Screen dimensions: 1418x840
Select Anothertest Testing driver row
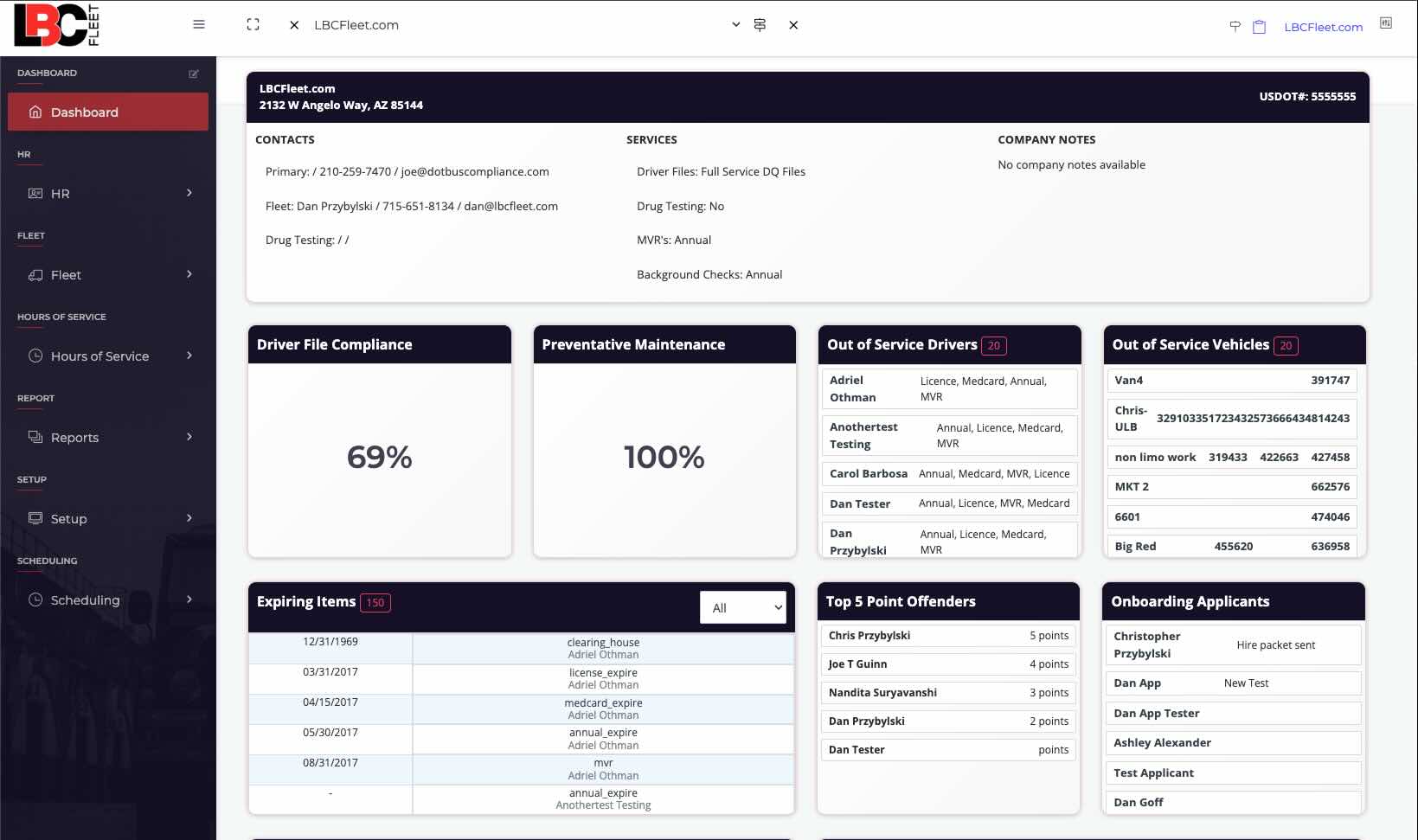pyautogui.click(x=949, y=435)
